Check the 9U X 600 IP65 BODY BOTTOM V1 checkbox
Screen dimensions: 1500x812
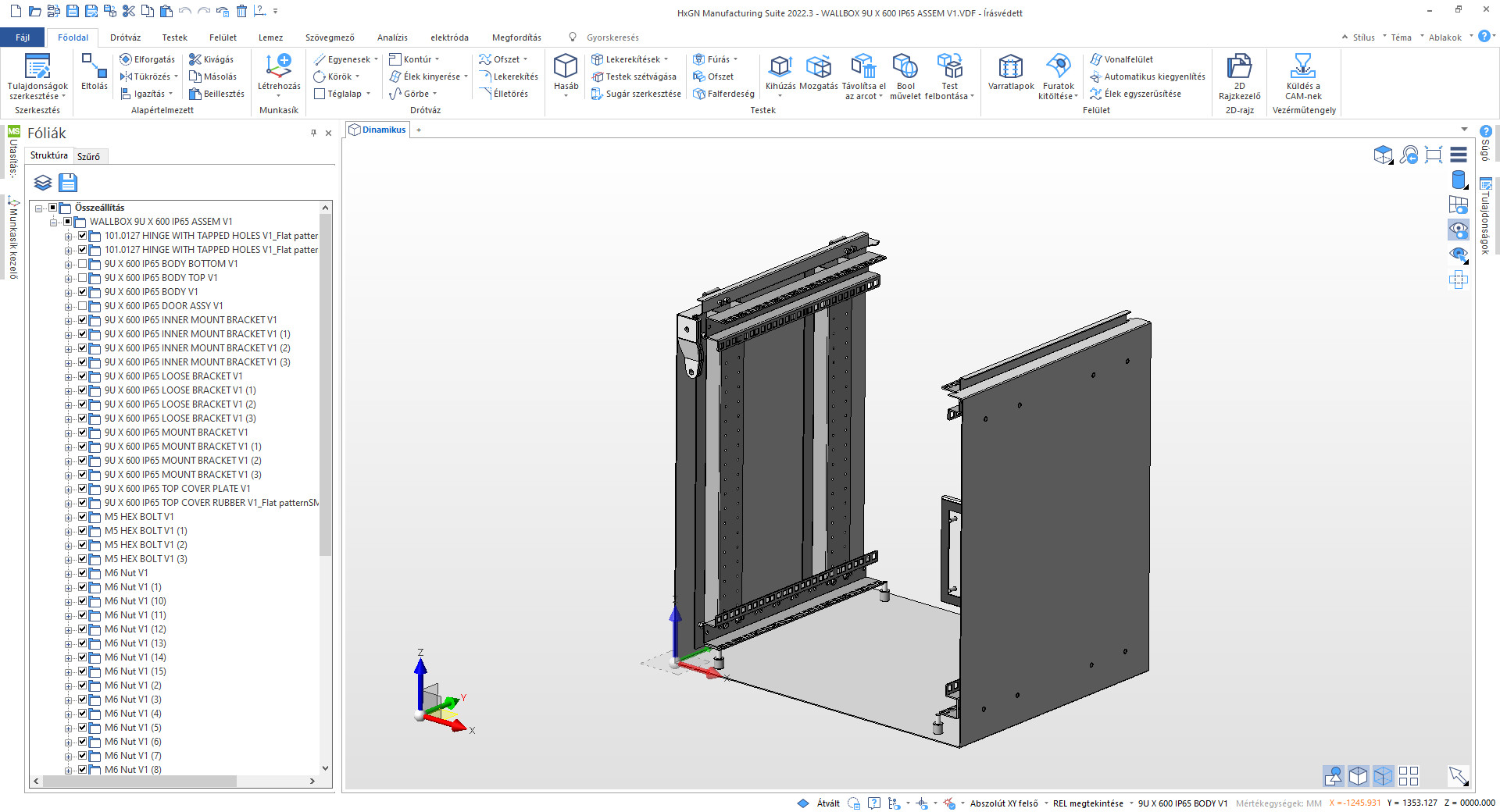tap(83, 264)
